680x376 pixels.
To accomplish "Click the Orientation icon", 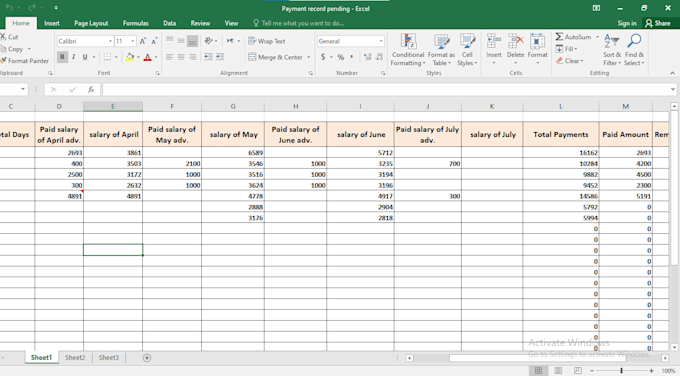I will (209, 41).
